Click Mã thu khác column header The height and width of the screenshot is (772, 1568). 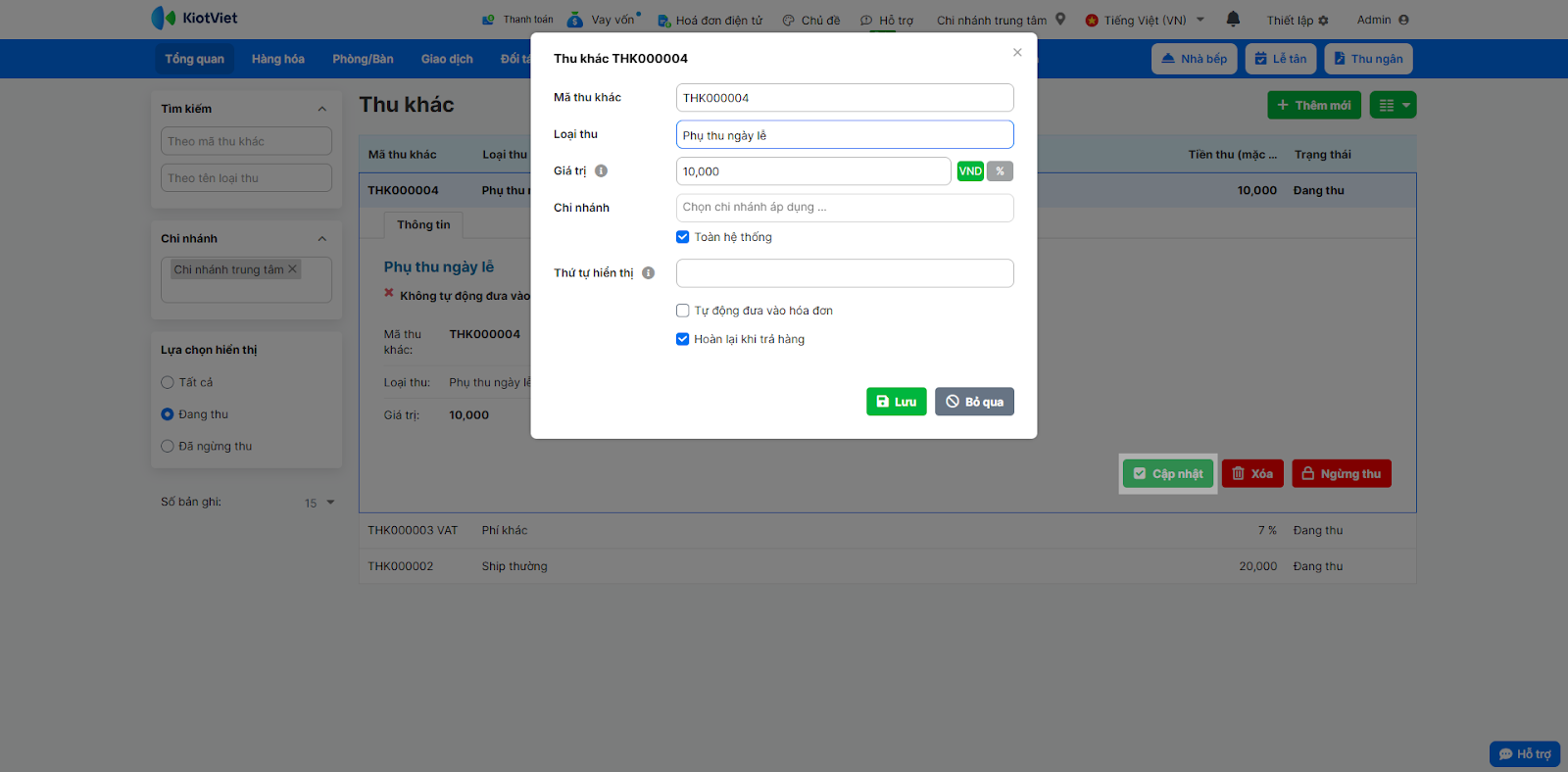[x=402, y=155]
